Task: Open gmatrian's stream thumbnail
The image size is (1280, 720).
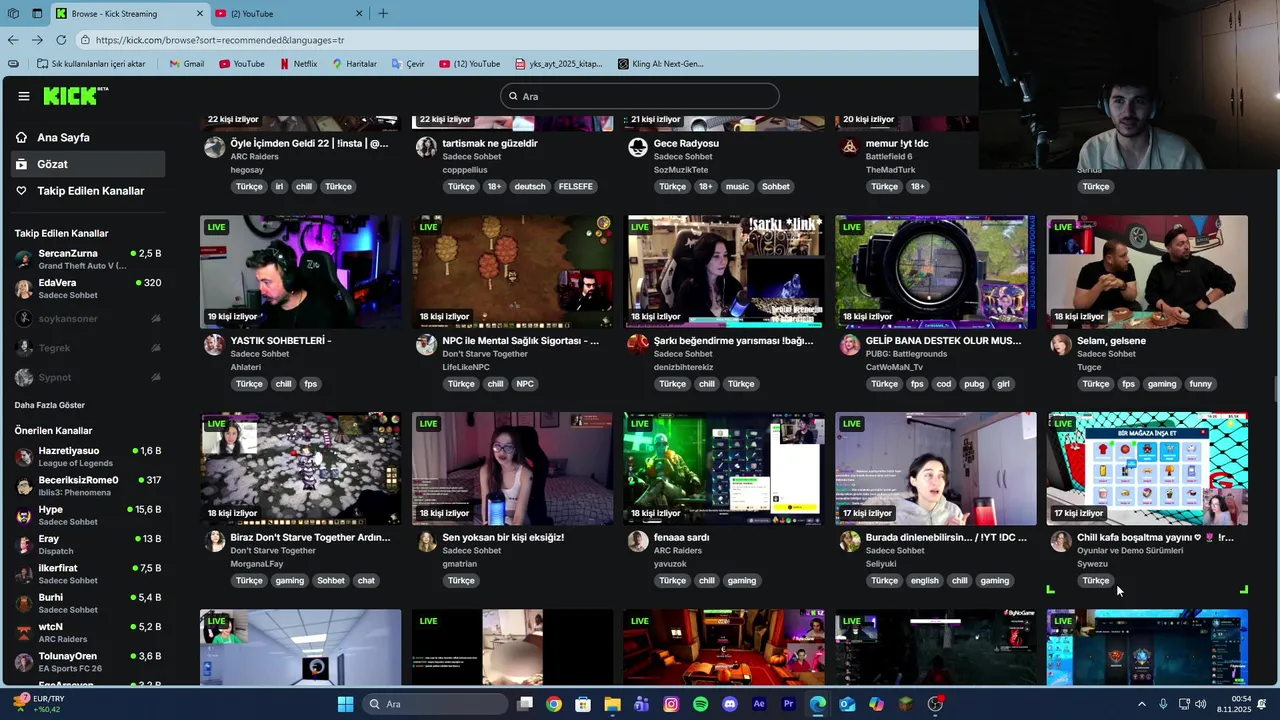Action: 512,469
